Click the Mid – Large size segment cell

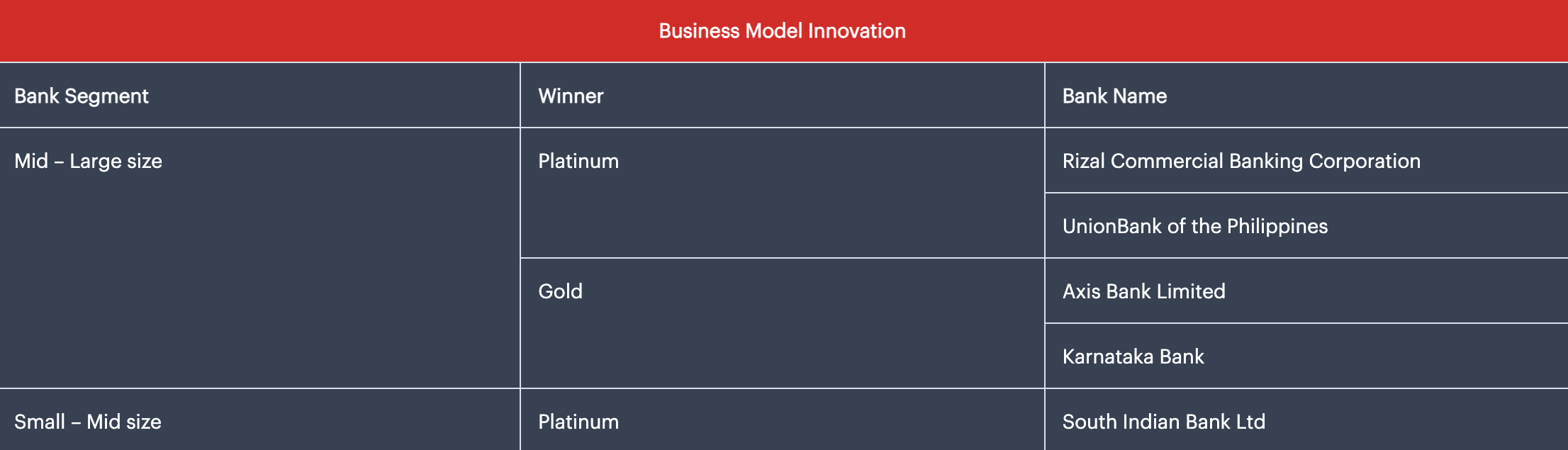(88, 162)
